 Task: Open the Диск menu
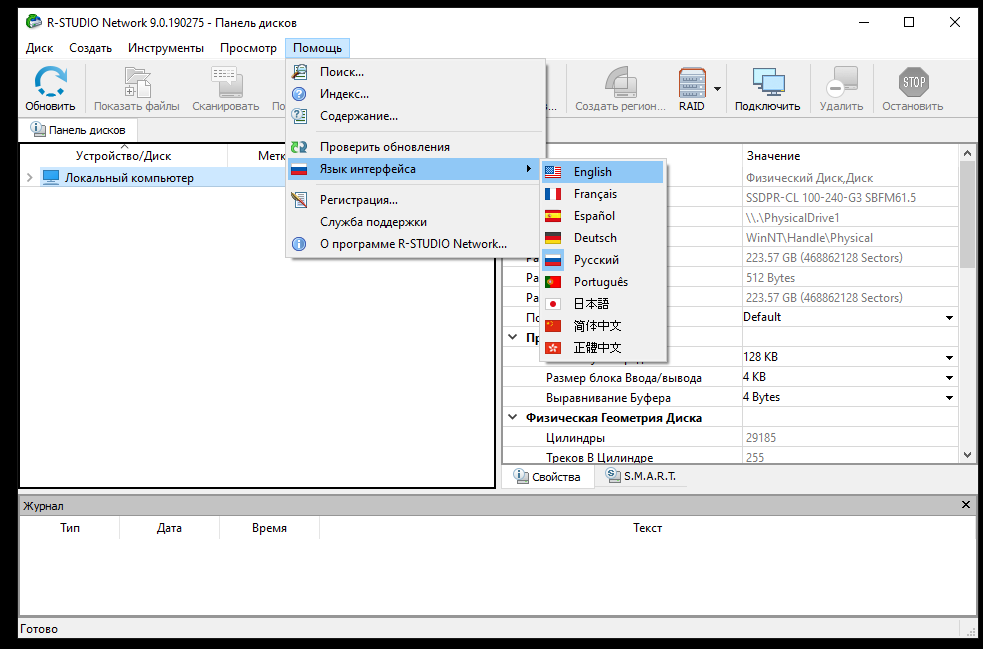(x=39, y=48)
